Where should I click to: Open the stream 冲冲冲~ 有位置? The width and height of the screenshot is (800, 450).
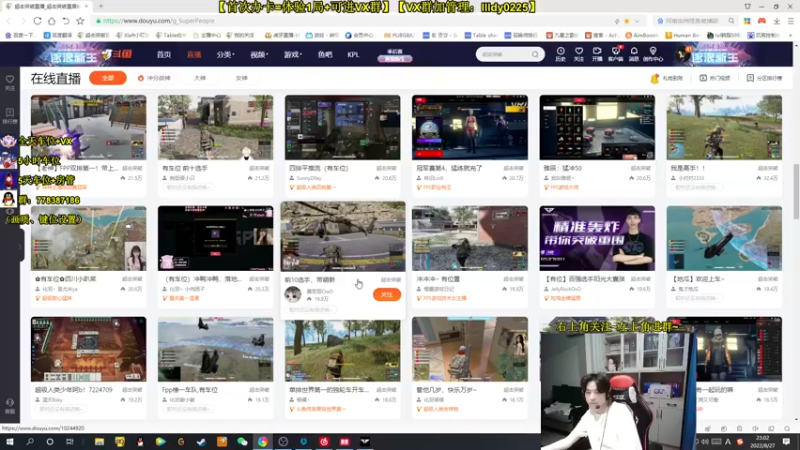coord(470,238)
